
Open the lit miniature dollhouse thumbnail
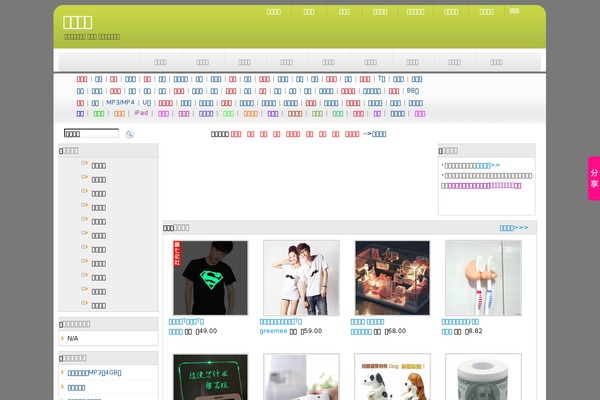point(392,278)
